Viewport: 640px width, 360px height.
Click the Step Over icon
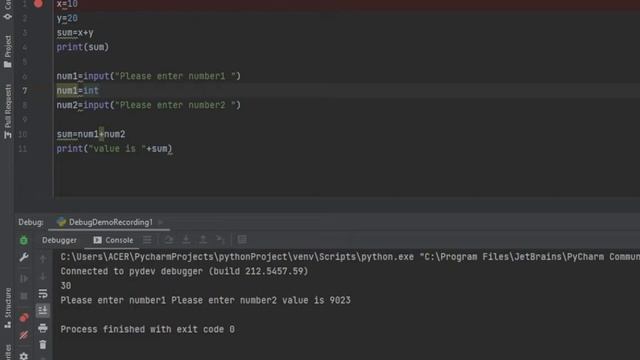coord(169,240)
